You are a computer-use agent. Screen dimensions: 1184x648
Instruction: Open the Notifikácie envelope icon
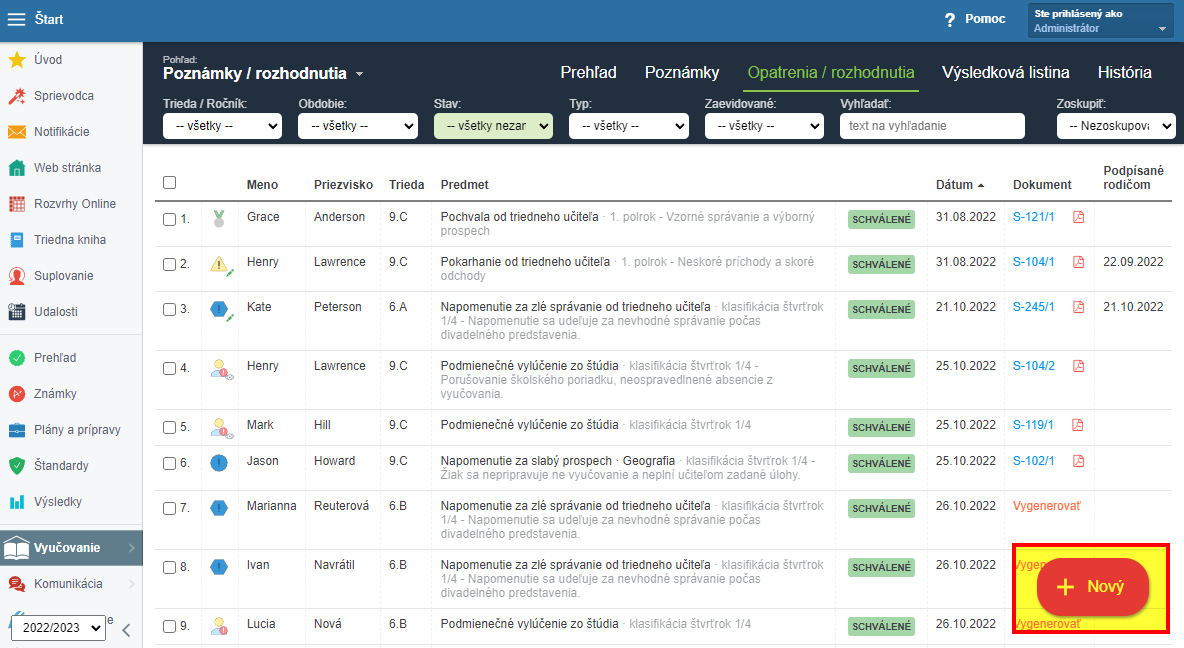pos(17,132)
